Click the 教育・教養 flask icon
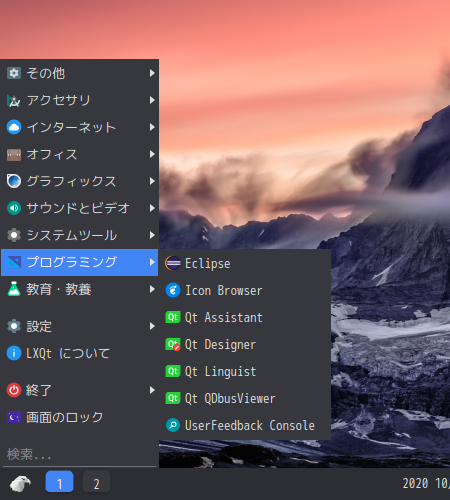Viewport: 450px width, 500px height. 14,289
